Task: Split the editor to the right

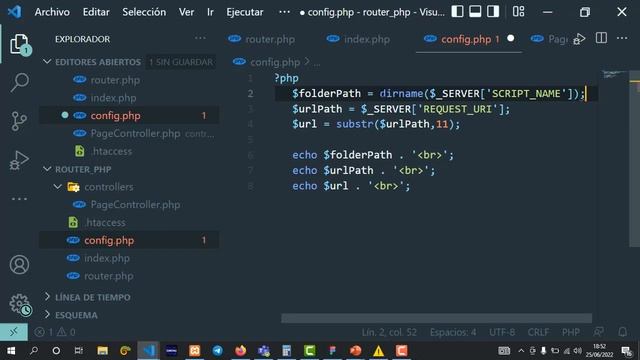Action: coord(601,38)
